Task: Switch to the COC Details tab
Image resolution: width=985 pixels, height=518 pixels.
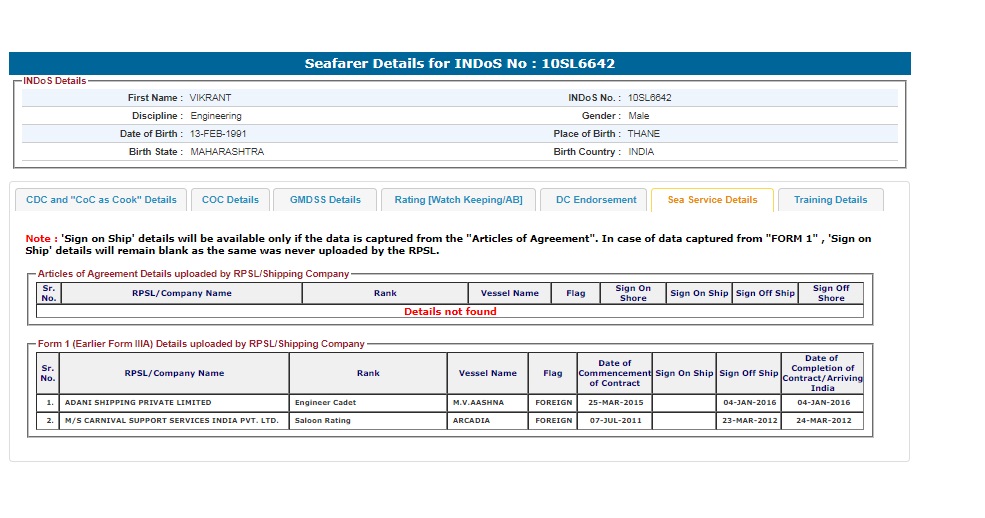Action: pyautogui.click(x=230, y=200)
